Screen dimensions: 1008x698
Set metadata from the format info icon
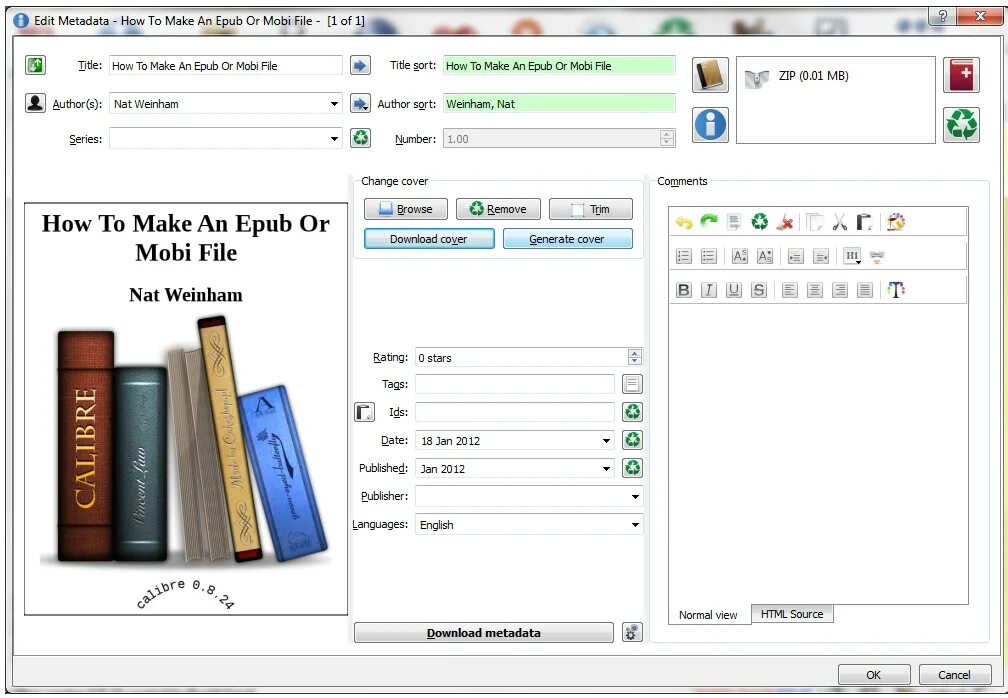pos(710,125)
